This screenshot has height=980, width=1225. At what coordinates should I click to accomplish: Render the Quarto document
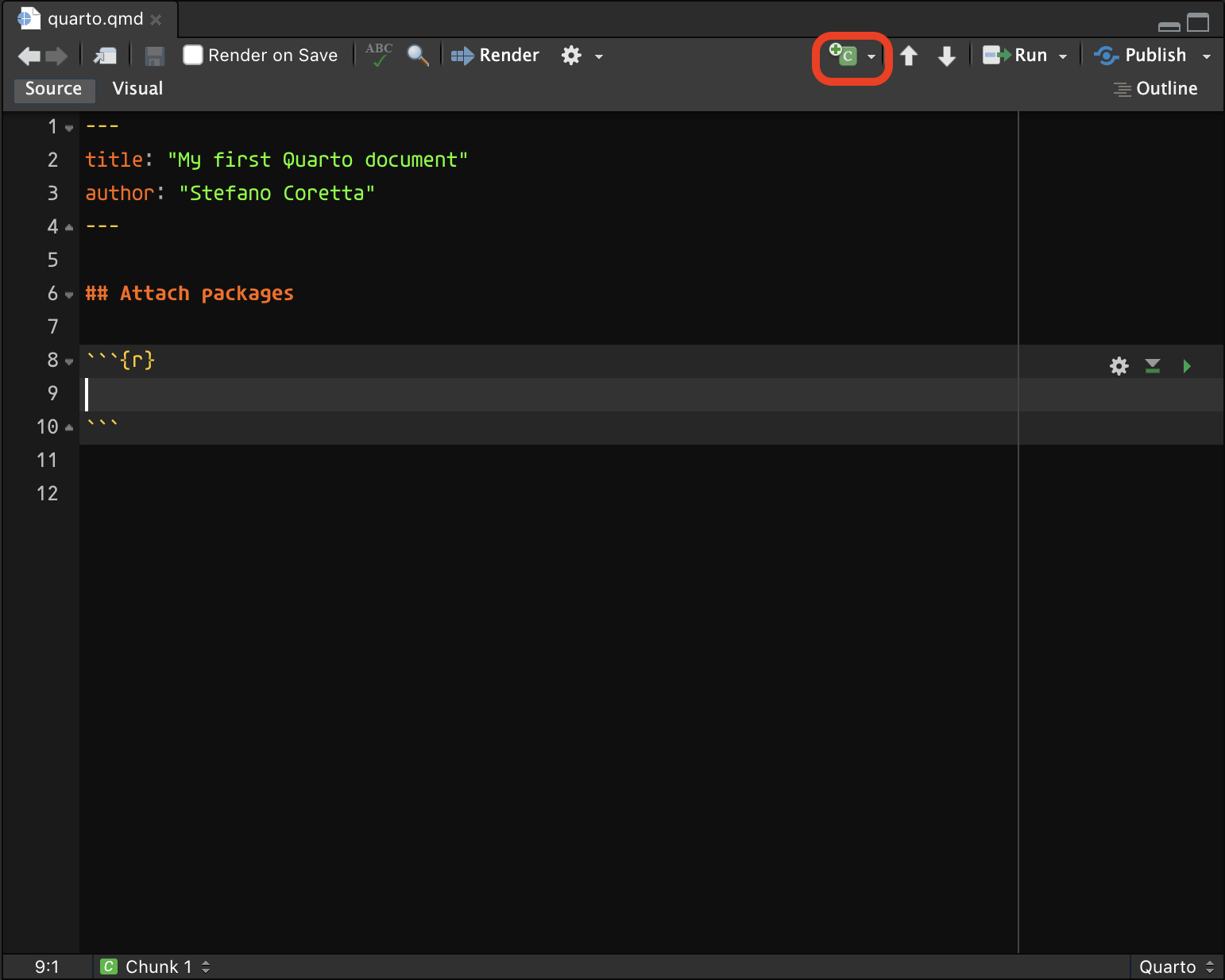(x=495, y=55)
